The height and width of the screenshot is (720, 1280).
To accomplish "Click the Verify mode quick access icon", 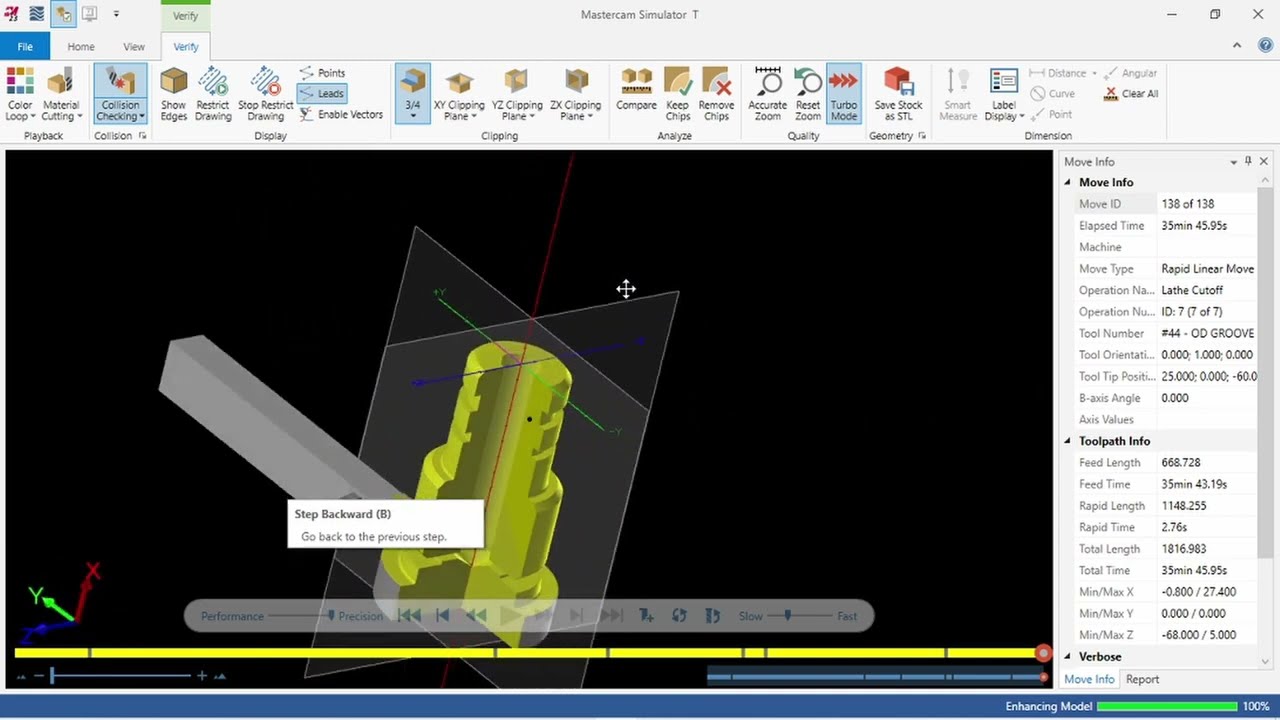I will (x=63, y=14).
